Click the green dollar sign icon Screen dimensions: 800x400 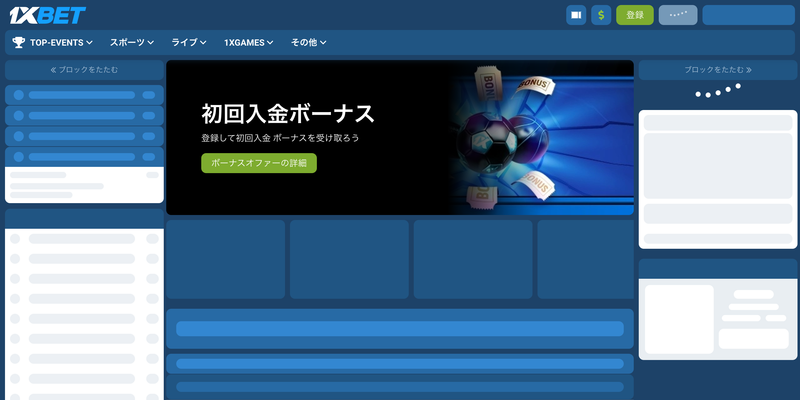[x=601, y=15]
